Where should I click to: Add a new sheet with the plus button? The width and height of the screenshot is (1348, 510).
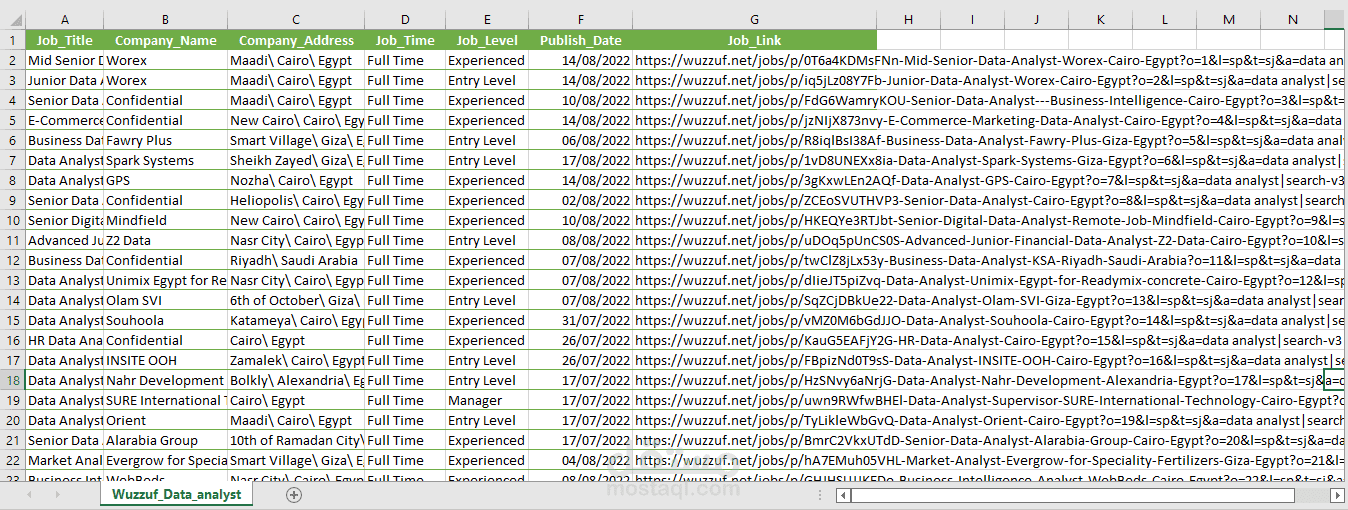[x=294, y=495]
